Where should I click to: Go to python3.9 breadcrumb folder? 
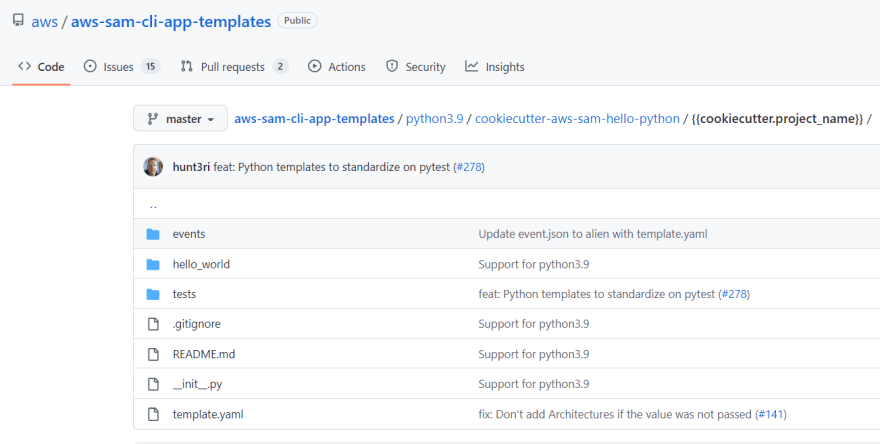tap(434, 119)
